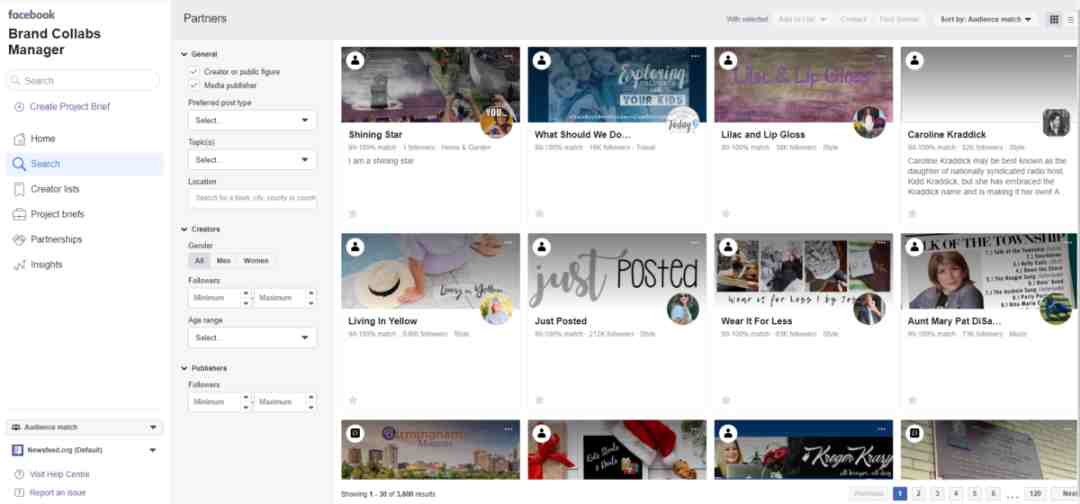Screen dimensions: 1080x504
Task: Click the Create Project Brief plus icon
Action: coord(19,107)
